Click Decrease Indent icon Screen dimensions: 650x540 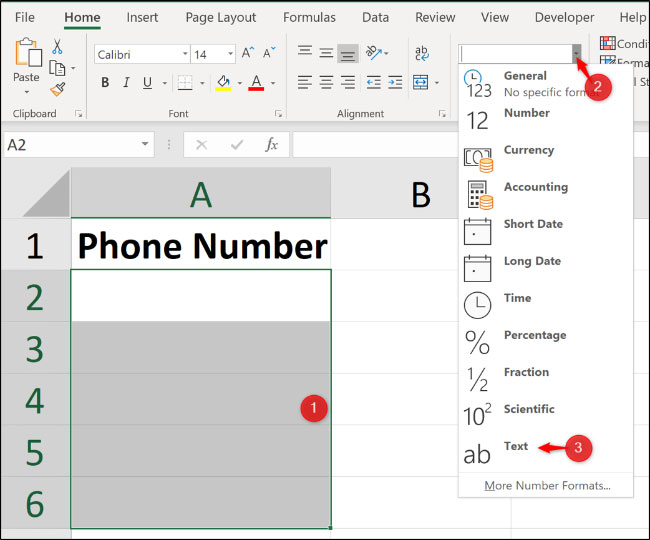pos(374,82)
